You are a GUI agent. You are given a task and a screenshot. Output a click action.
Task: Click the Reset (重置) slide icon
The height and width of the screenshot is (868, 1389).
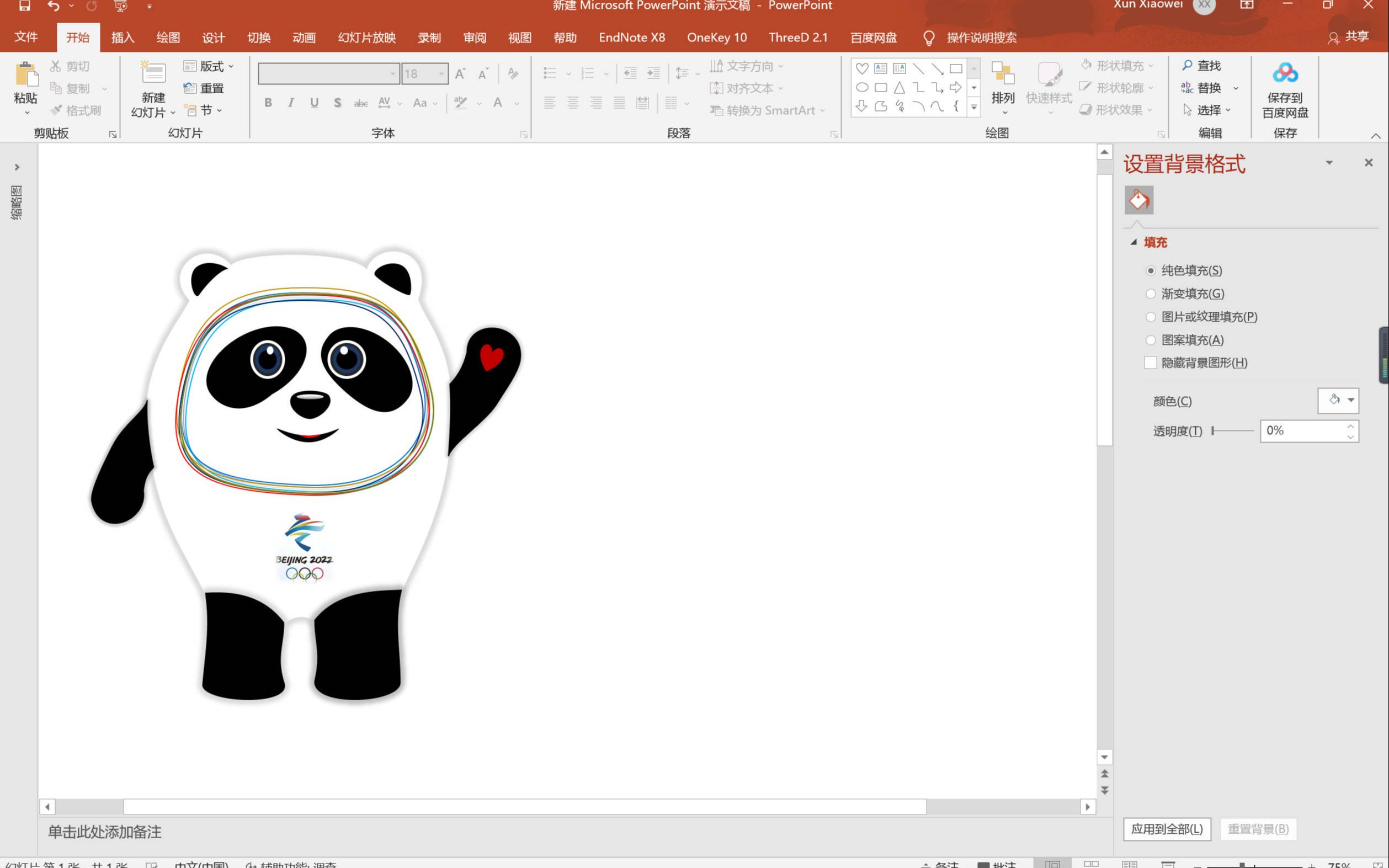tap(190, 88)
